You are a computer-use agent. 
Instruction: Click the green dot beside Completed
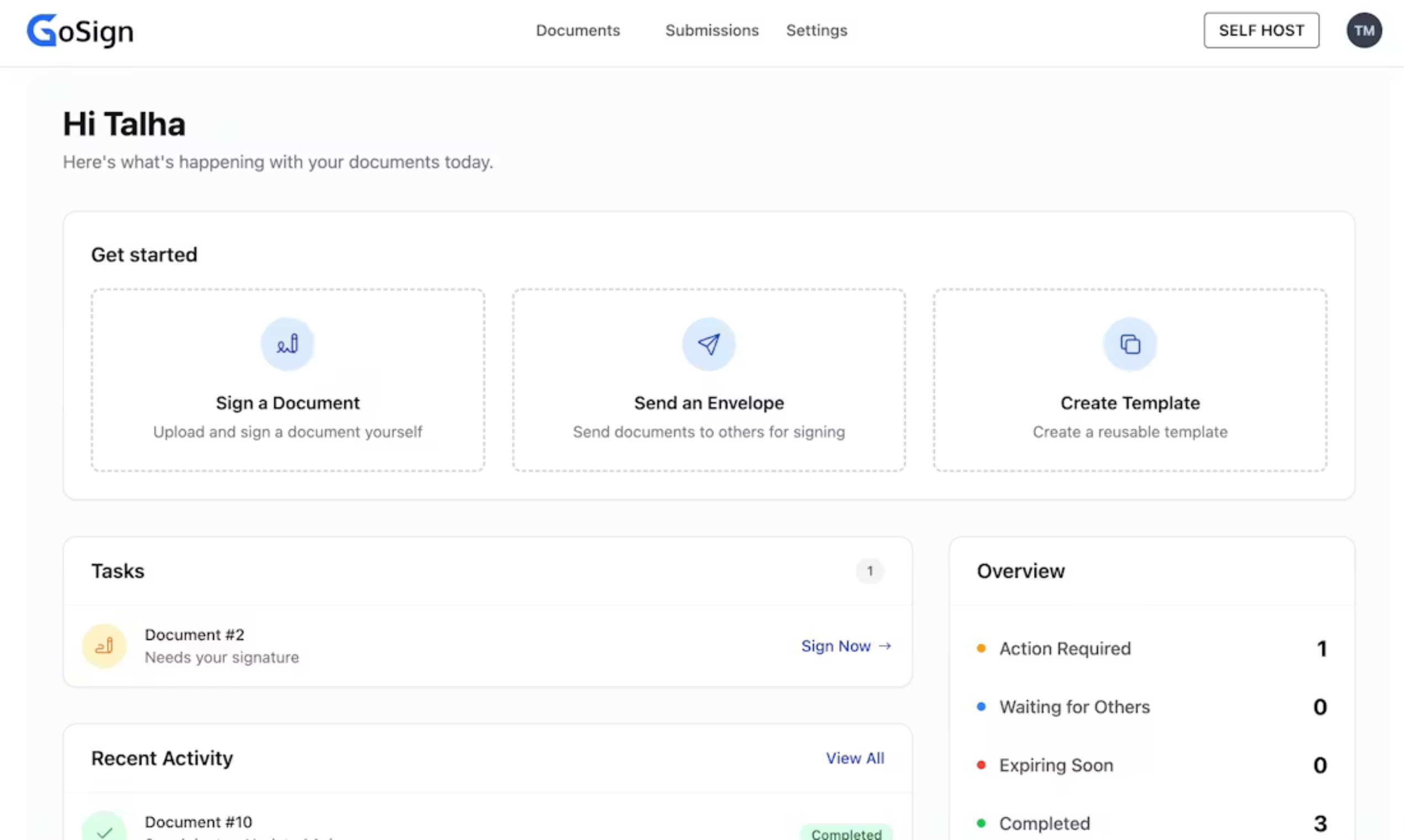pos(982,823)
